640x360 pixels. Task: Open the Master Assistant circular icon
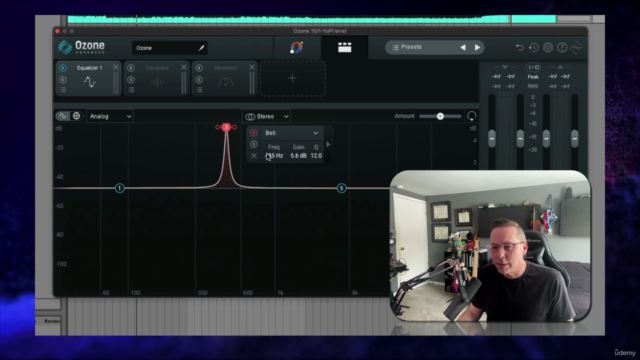(297, 47)
